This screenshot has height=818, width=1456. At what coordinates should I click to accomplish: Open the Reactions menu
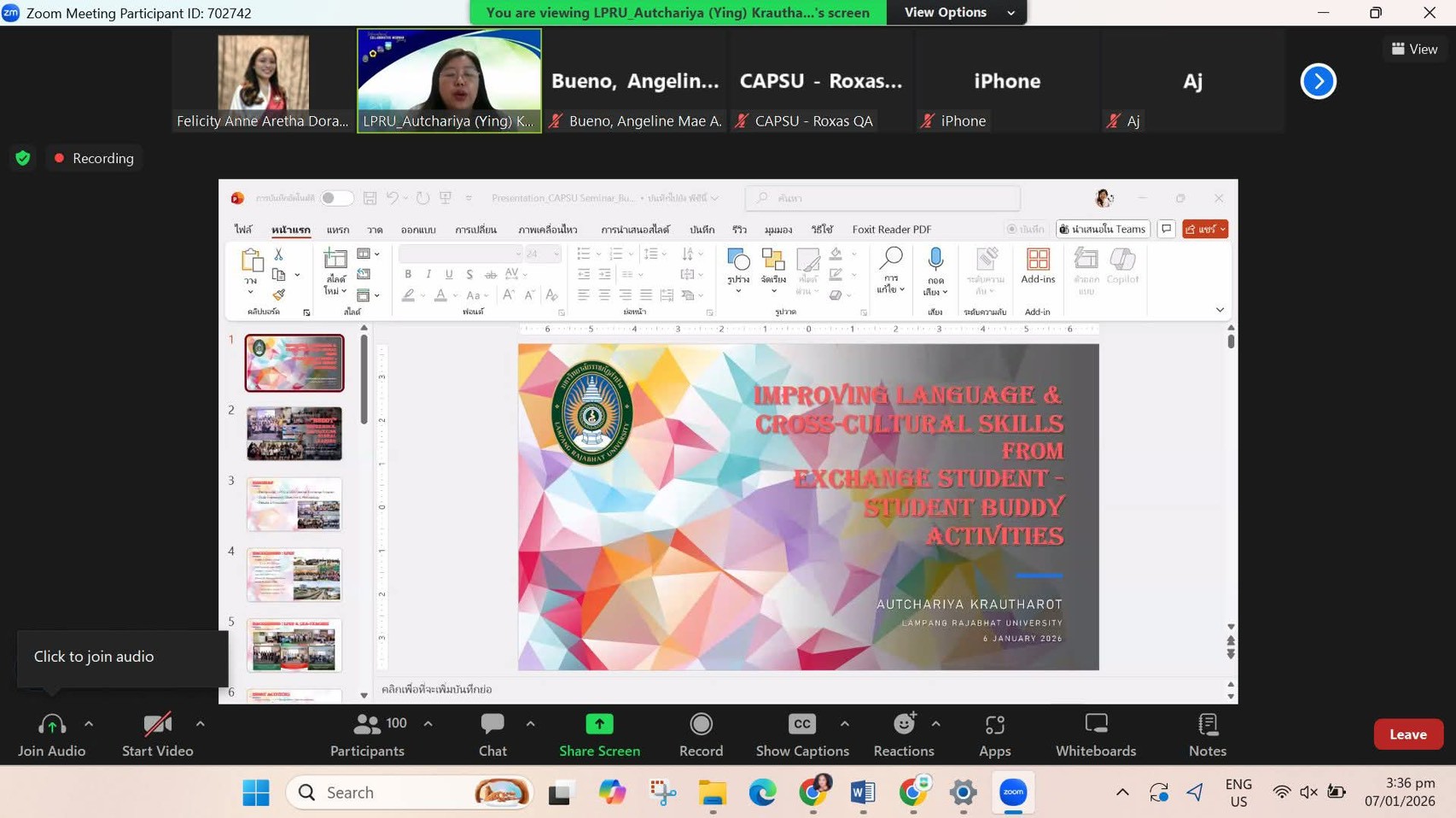point(903,733)
